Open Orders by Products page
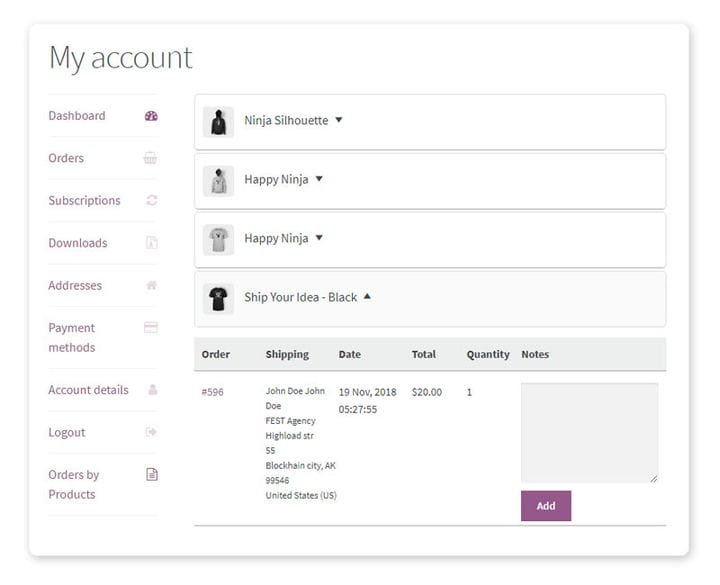Viewport: 720px width, 585px height. tap(73, 484)
